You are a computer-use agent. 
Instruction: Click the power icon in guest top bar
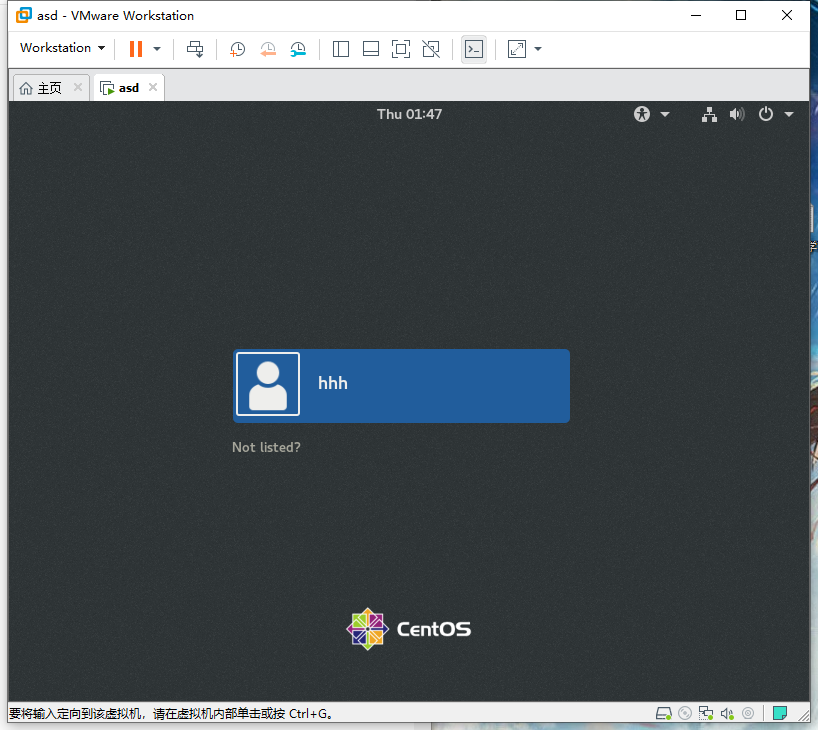coord(765,114)
